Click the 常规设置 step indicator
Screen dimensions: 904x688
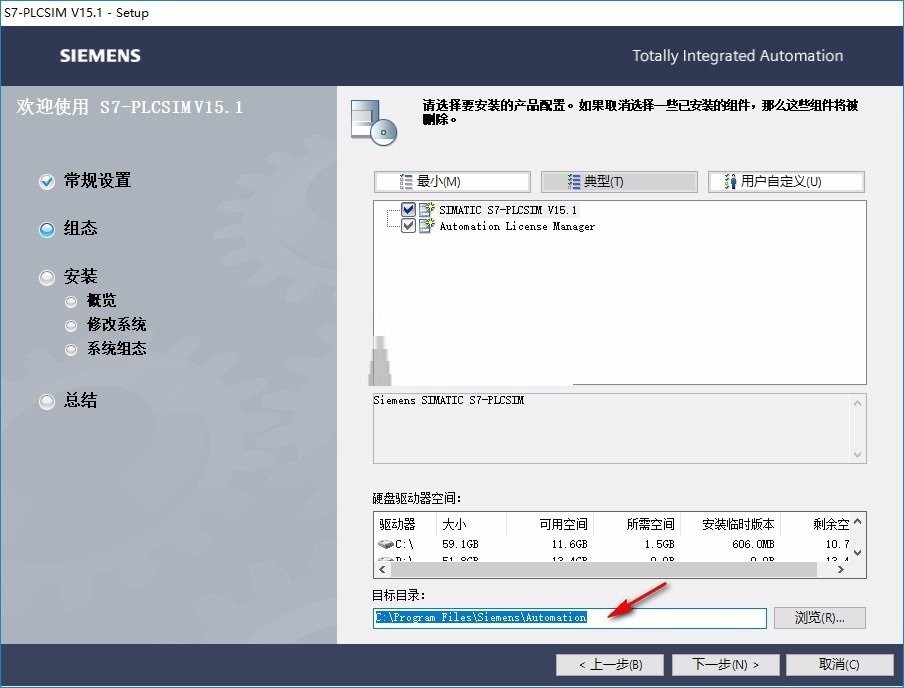click(47, 182)
